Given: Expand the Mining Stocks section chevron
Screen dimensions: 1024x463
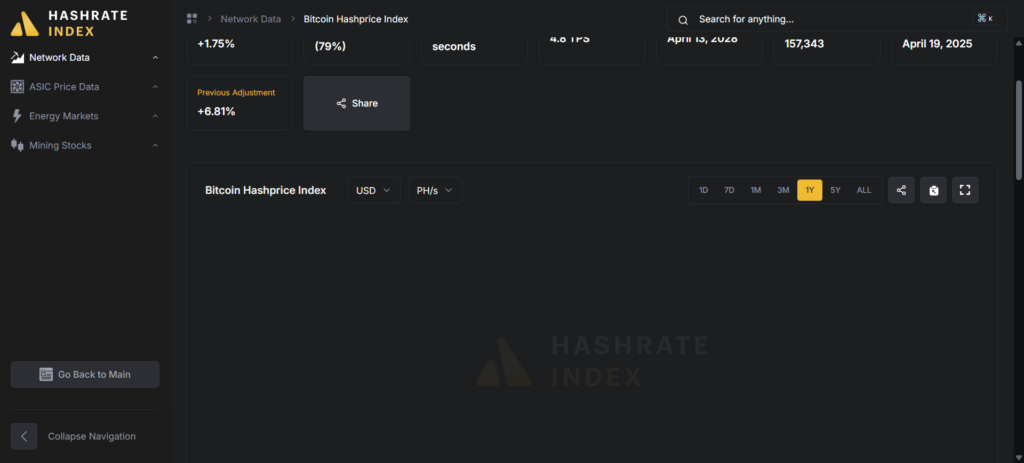Looking at the screenshot, I should 155,145.
